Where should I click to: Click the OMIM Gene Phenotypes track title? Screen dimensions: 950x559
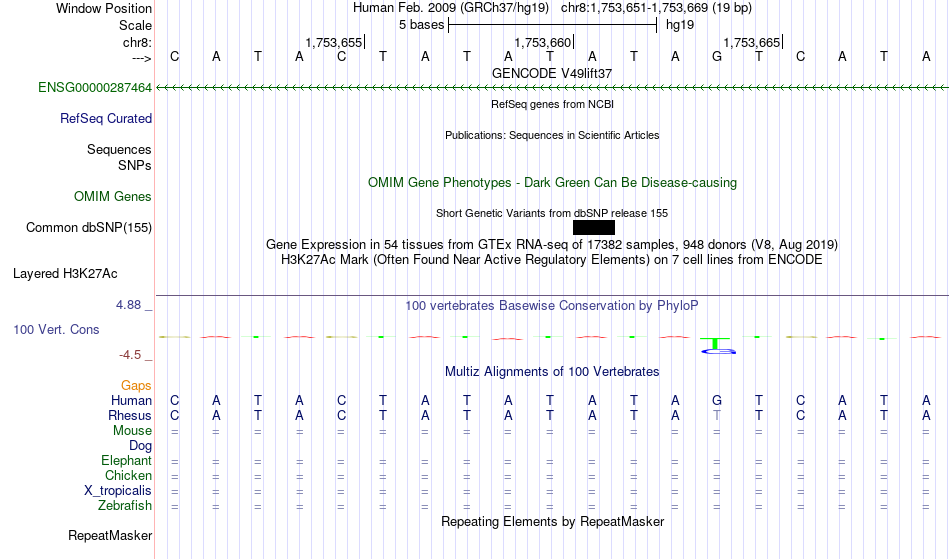coord(552,183)
